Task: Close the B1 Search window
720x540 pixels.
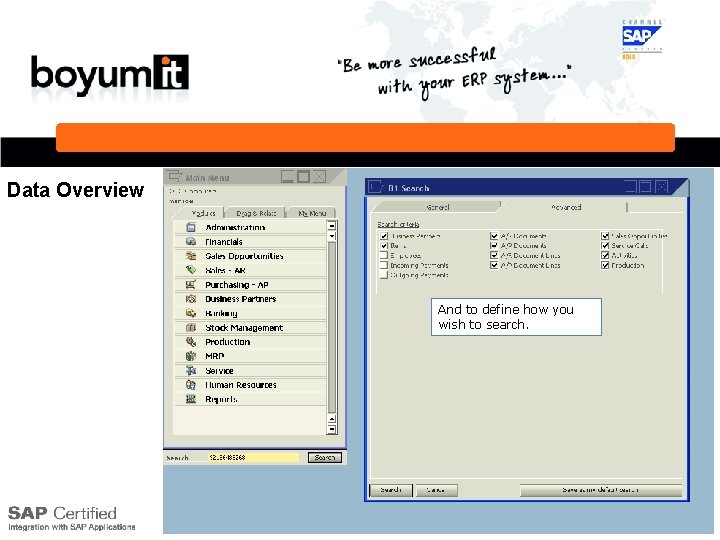Action: (x=662, y=186)
